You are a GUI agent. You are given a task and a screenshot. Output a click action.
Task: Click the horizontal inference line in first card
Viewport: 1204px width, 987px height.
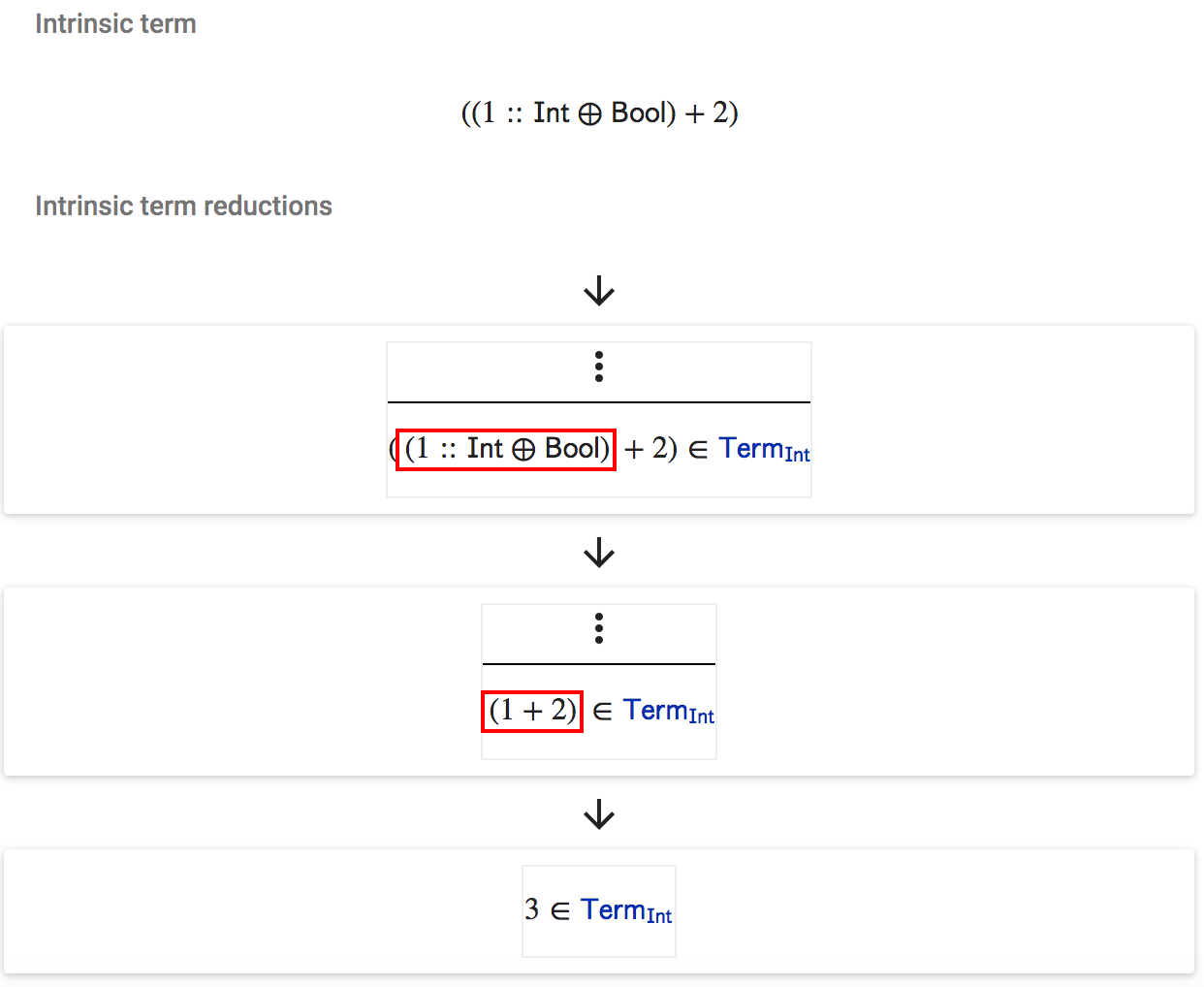tap(599, 401)
